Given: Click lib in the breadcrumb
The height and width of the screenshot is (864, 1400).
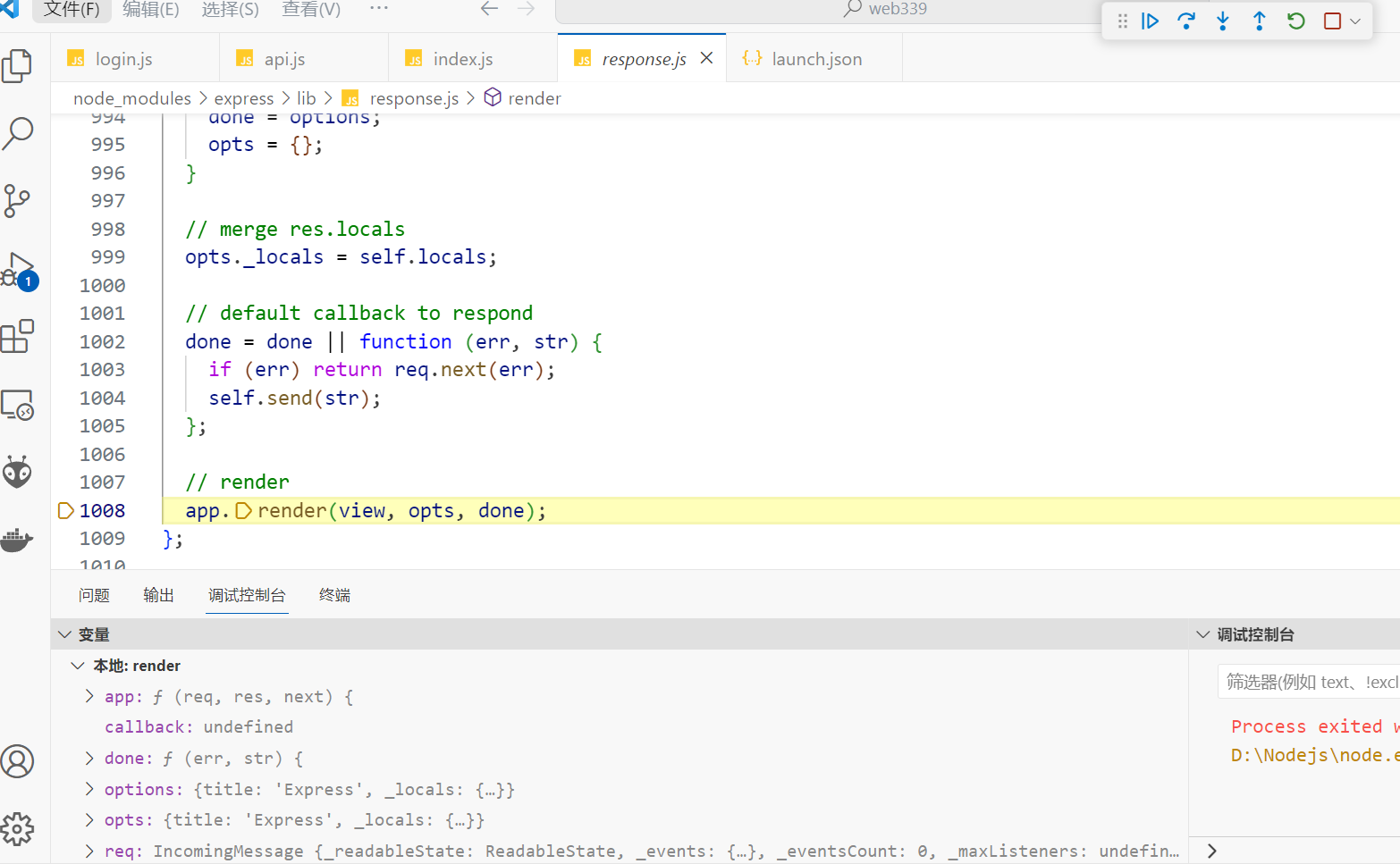Looking at the screenshot, I should point(306,98).
